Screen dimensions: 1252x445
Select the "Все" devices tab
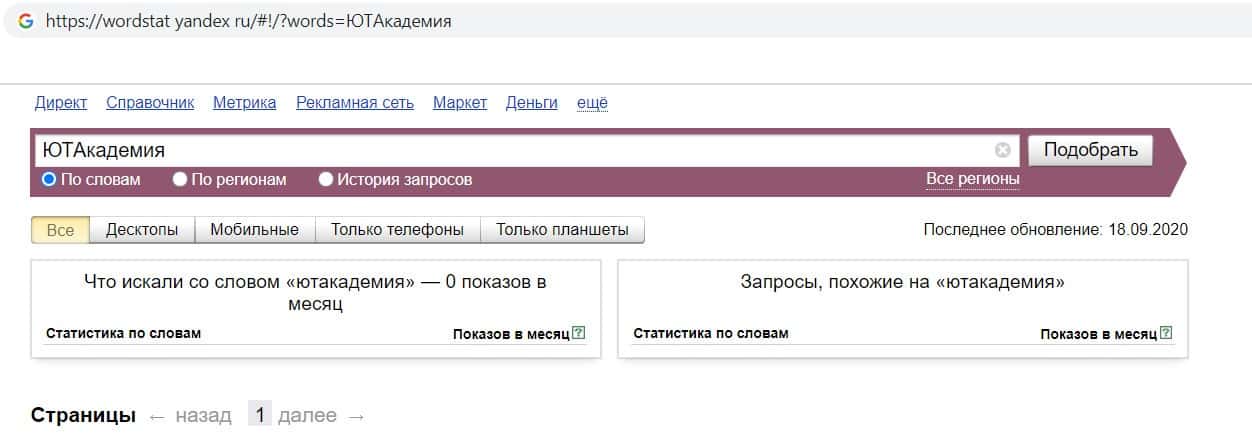pyautogui.click(x=60, y=230)
